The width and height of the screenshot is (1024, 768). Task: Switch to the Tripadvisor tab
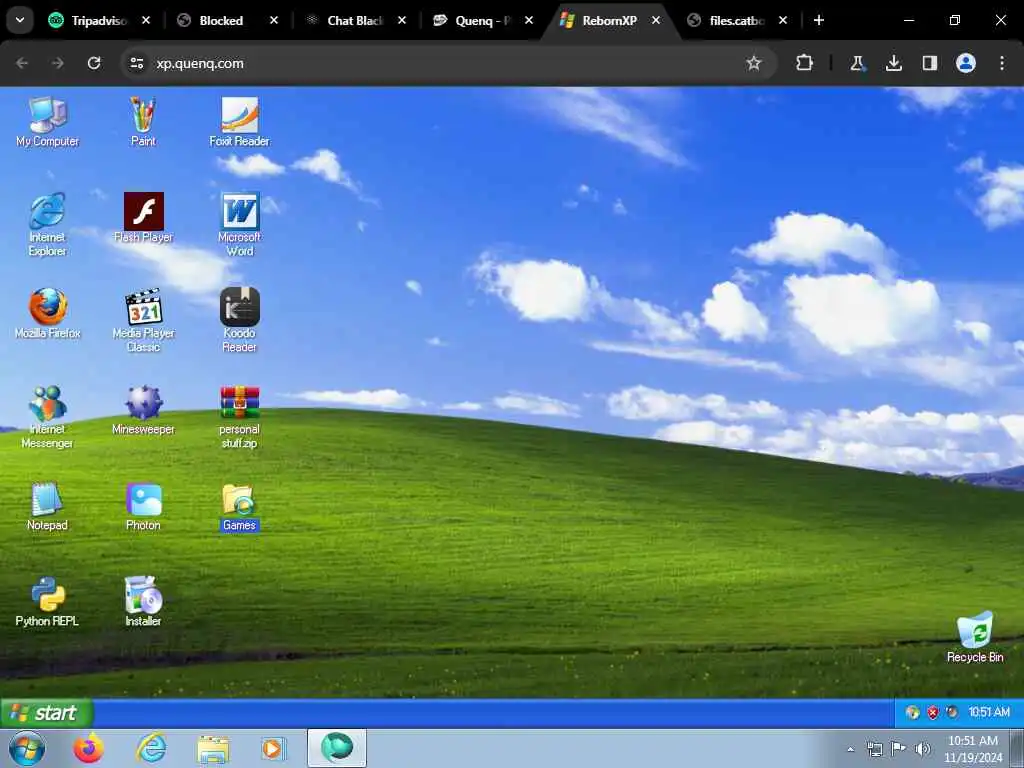[98, 20]
